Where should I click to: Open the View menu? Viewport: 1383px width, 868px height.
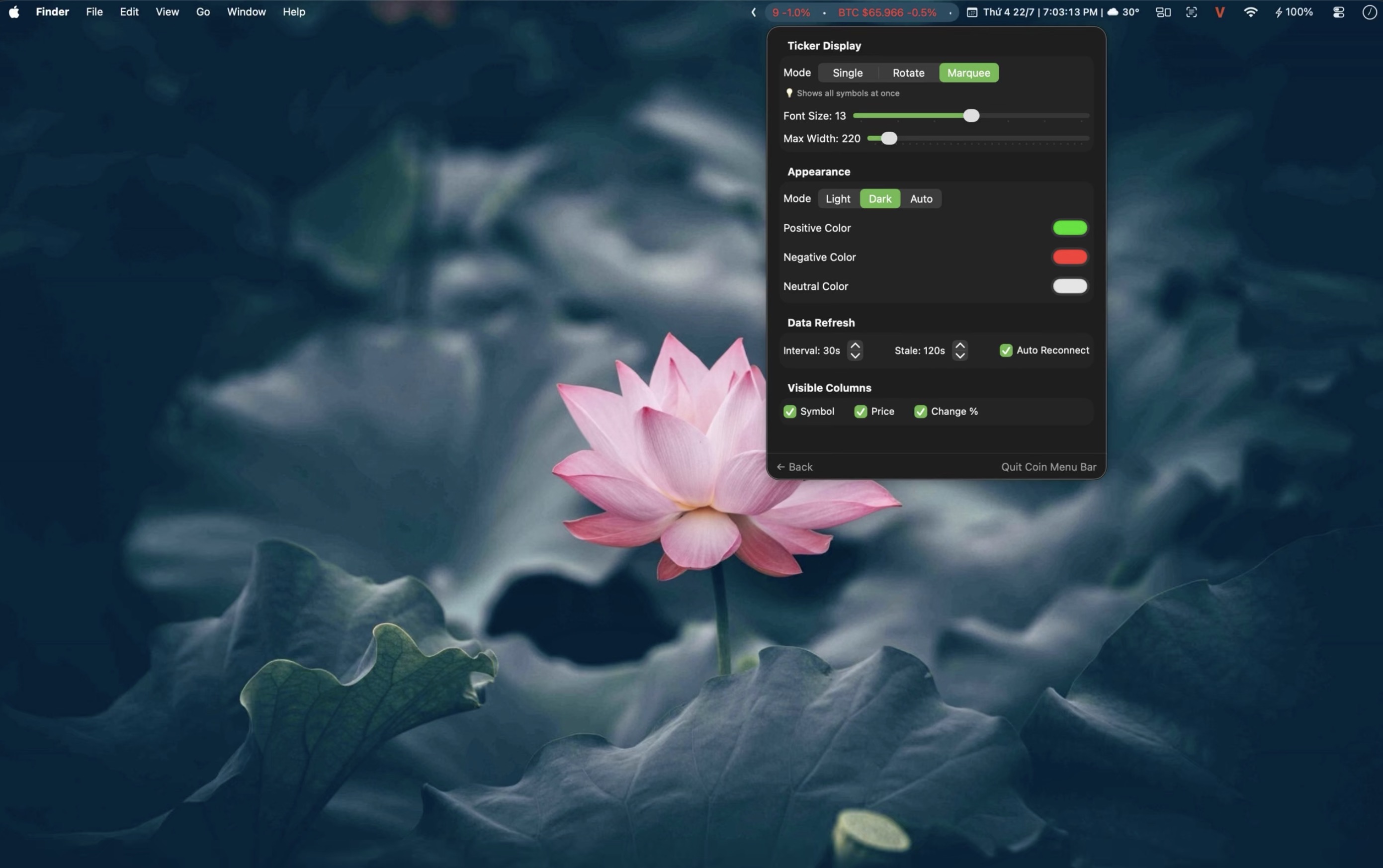(x=167, y=11)
